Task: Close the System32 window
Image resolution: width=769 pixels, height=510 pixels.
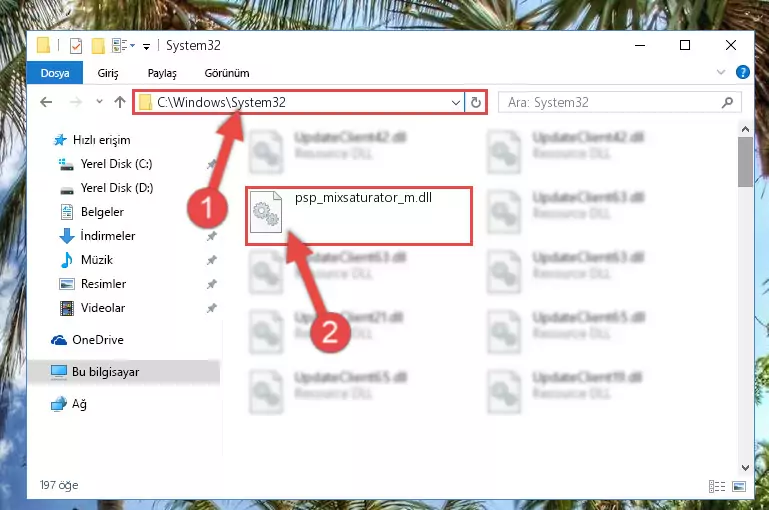Action: [x=730, y=46]
